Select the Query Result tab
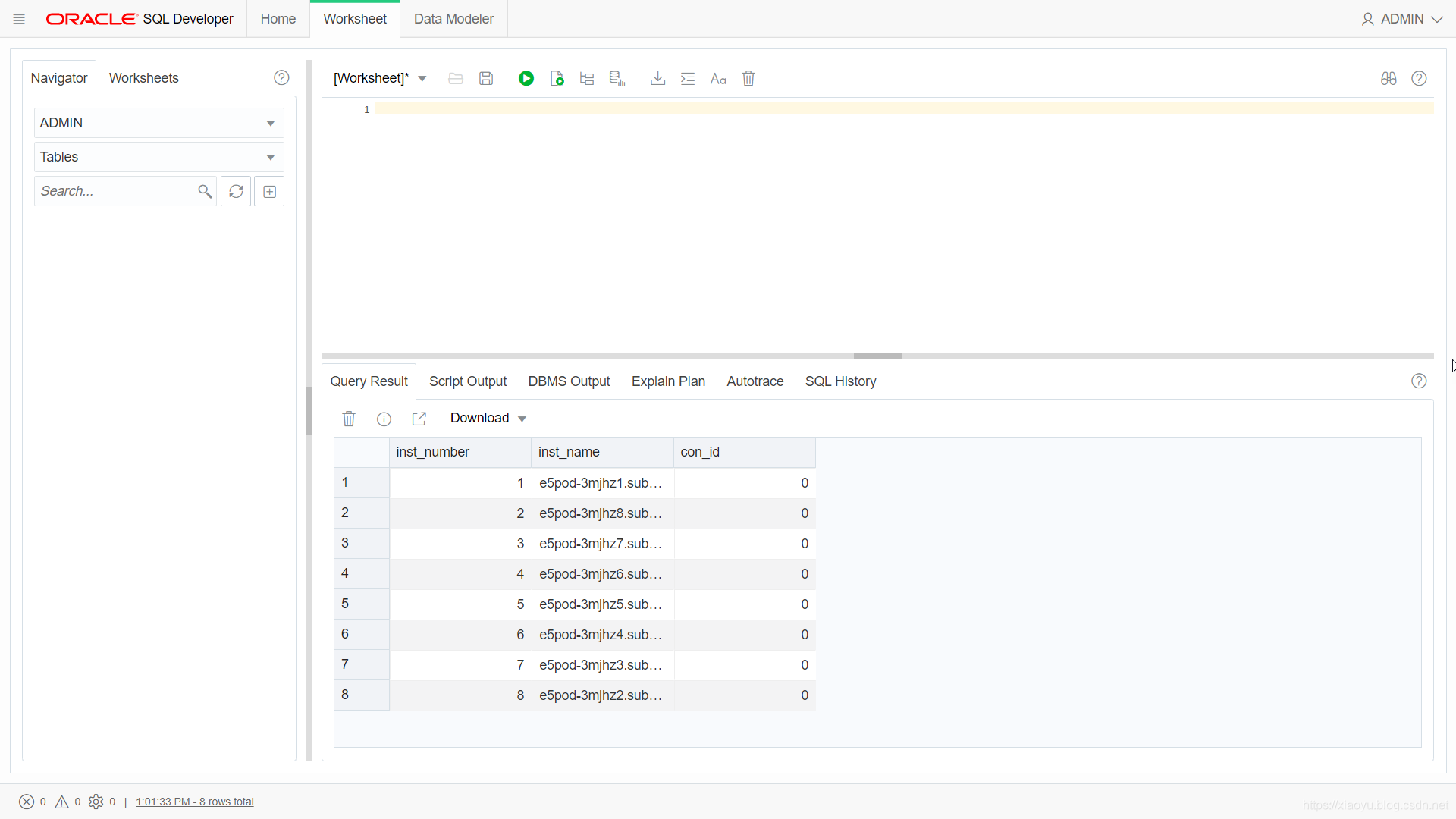1456x819 pixels. tap(369, 381)
